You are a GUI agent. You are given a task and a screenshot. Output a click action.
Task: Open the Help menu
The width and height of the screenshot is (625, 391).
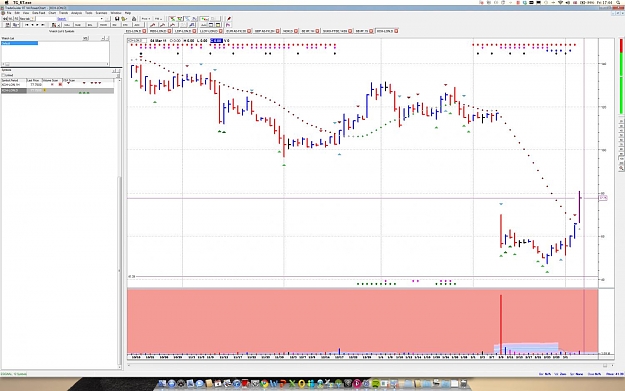click(128, 13)
